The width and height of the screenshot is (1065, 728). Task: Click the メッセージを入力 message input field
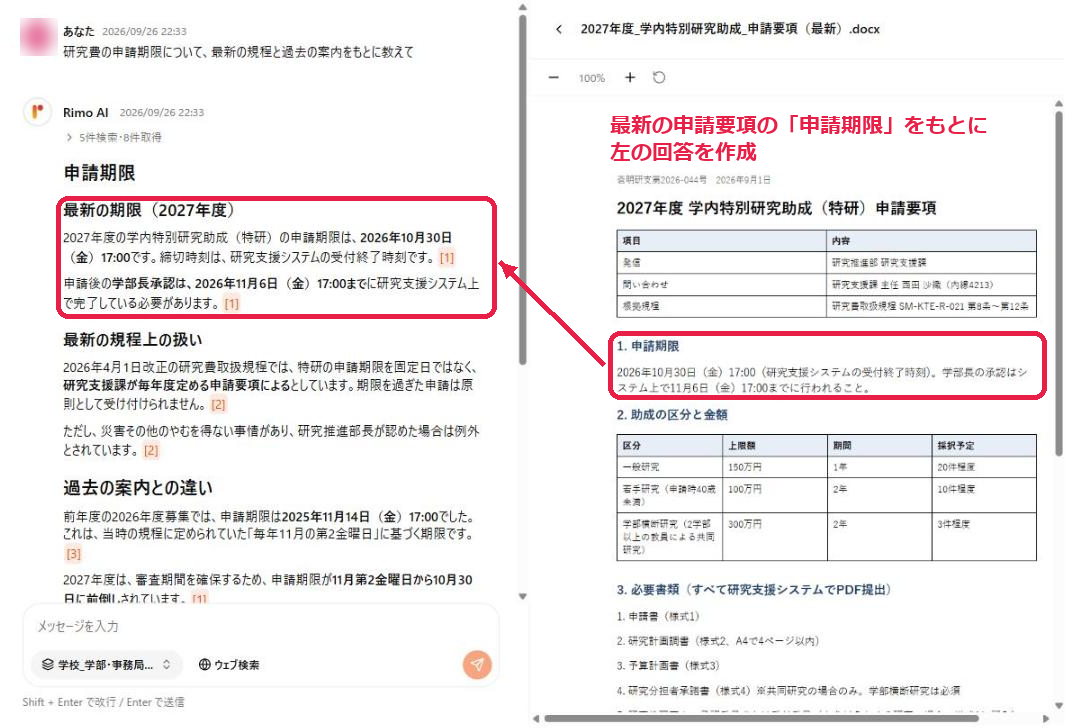(261, 626)
